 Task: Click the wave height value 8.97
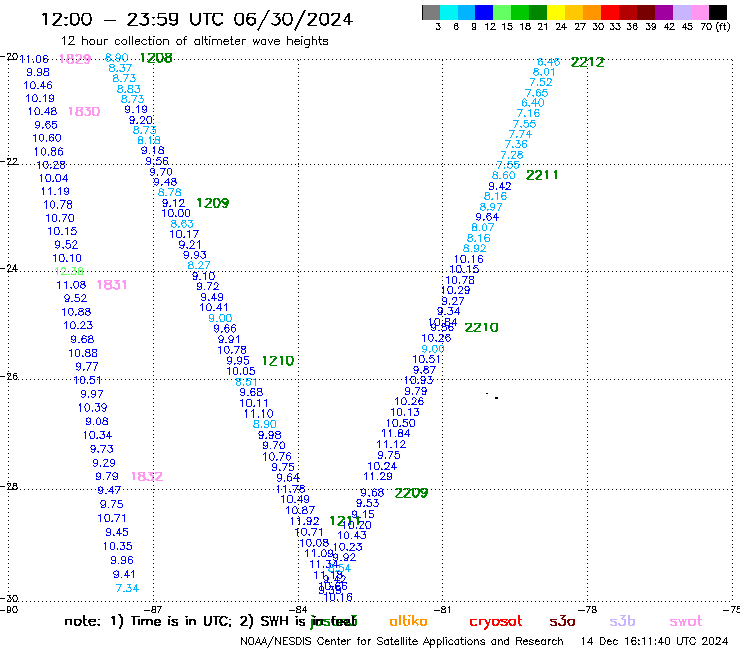coord(491,207)
